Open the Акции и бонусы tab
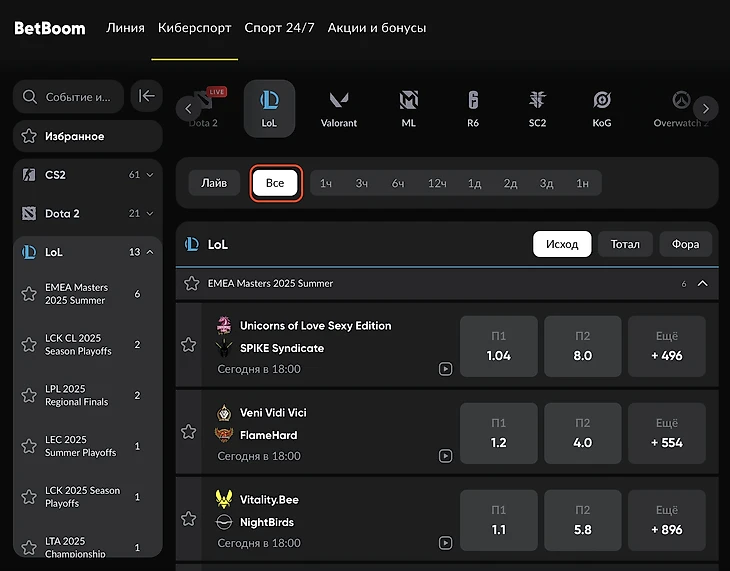This screenshot has height=571, width=730. click(x=377, y=28)
